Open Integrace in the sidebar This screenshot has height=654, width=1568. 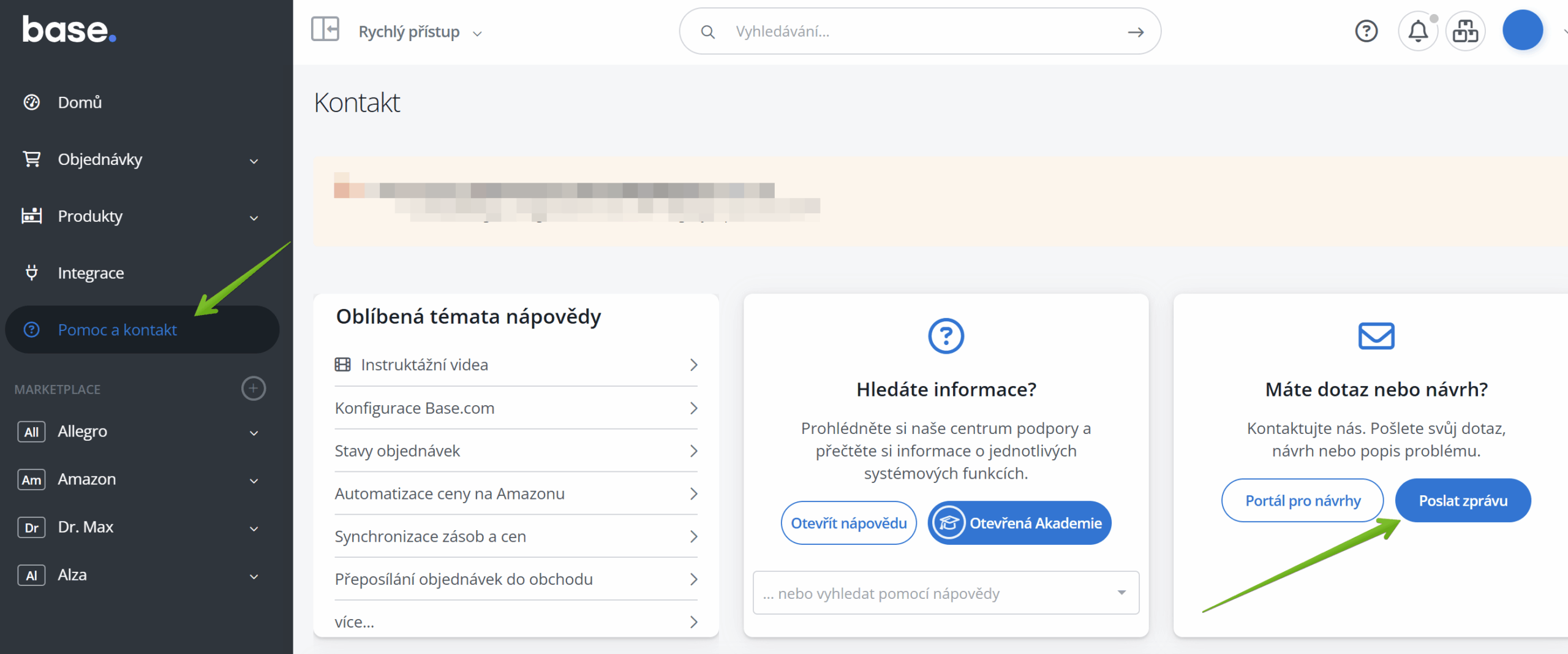pyautogui.click(x=91, y=273)
